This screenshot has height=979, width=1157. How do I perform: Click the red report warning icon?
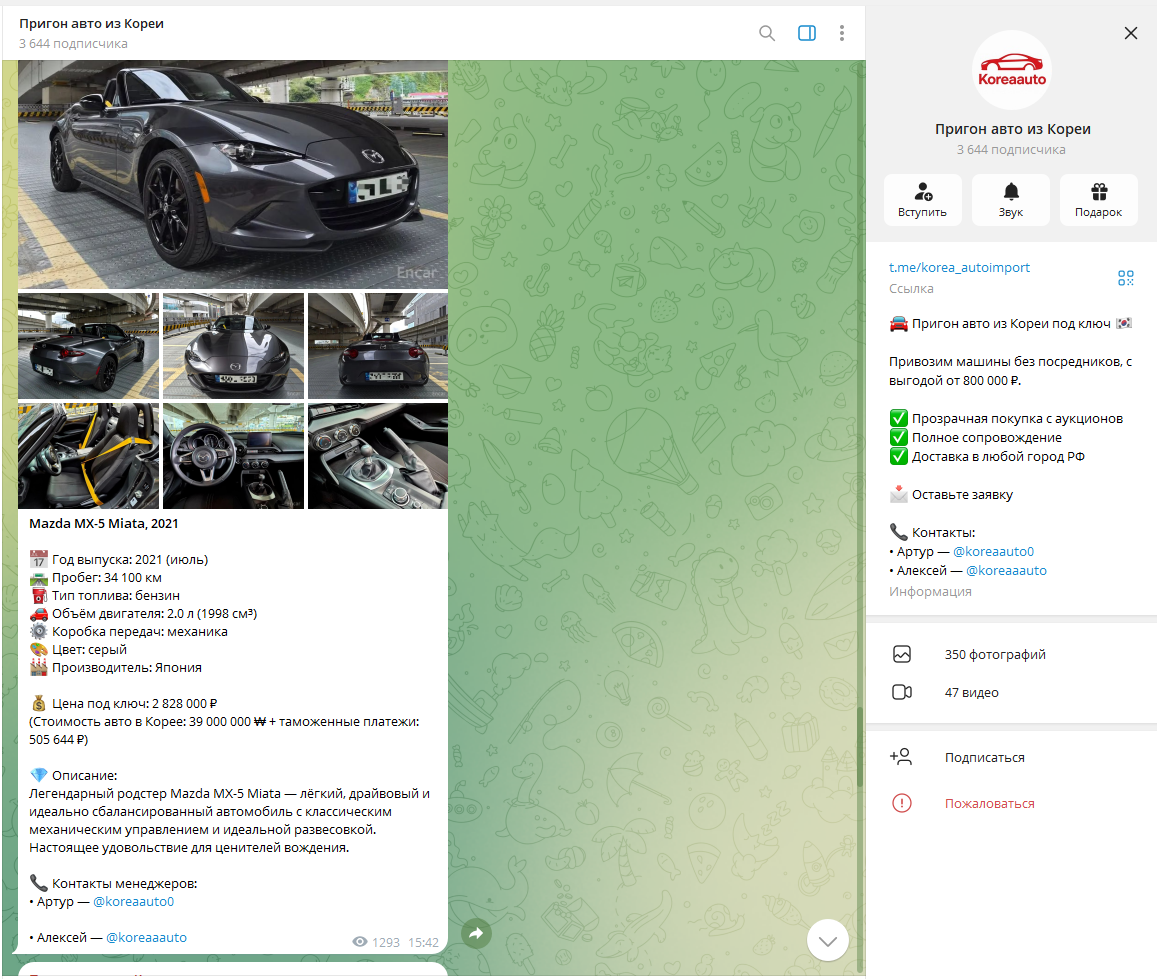[x=902, y=803]
